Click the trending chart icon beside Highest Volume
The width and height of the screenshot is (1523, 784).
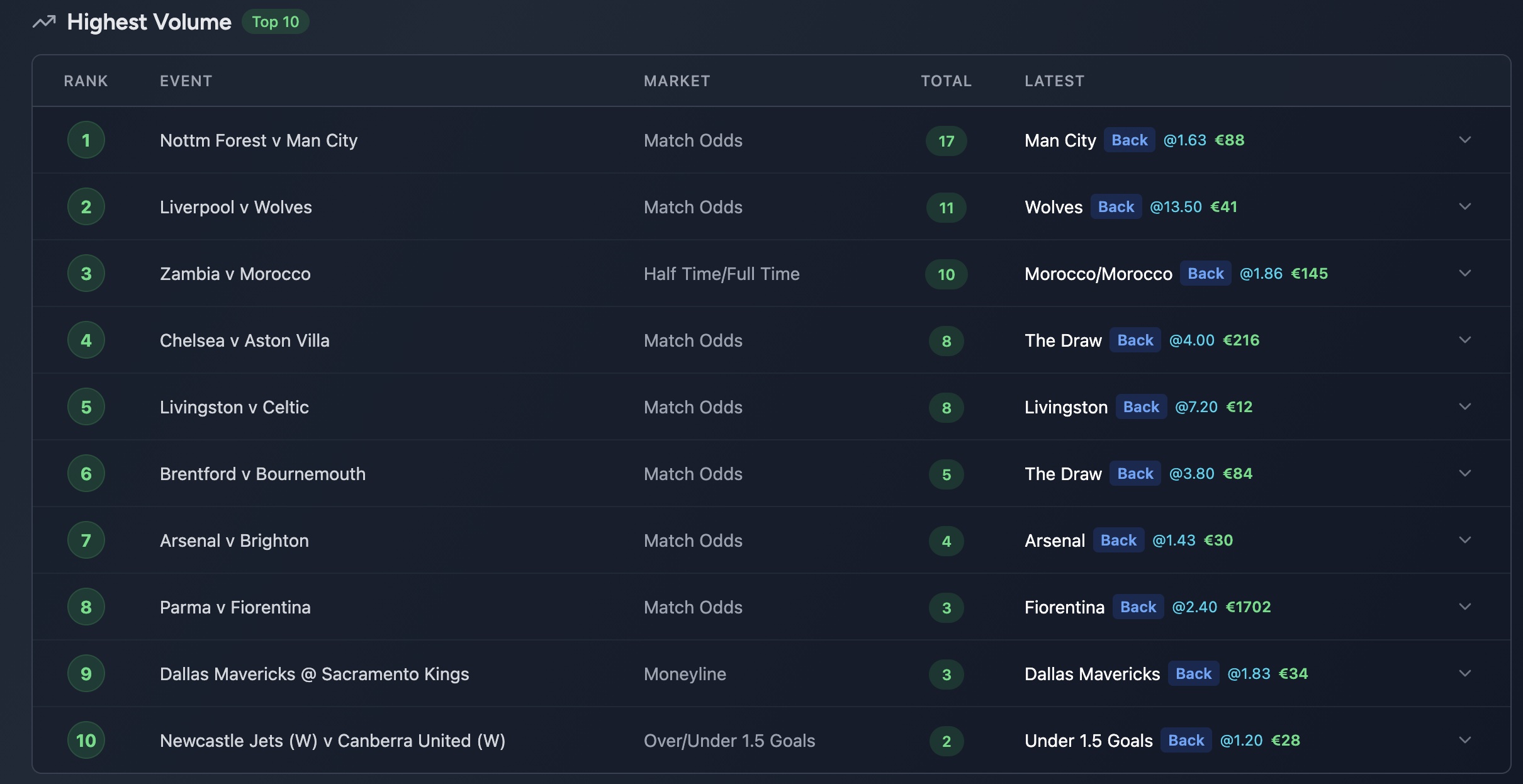[x=44, y=21]
